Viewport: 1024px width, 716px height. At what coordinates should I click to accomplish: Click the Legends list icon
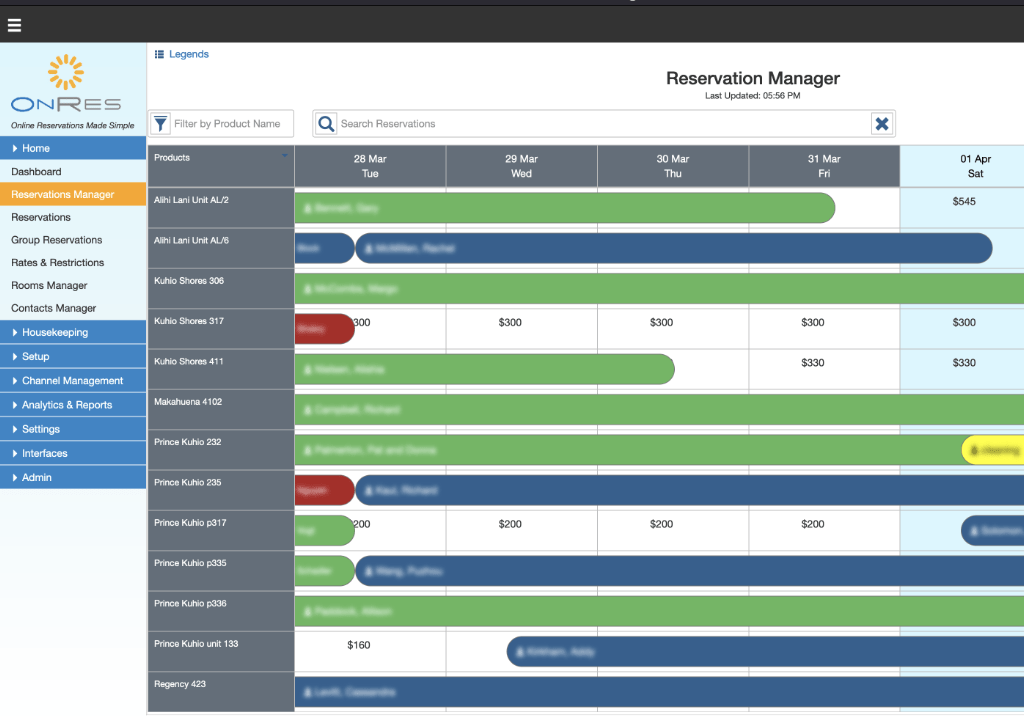tap(159, 55)
